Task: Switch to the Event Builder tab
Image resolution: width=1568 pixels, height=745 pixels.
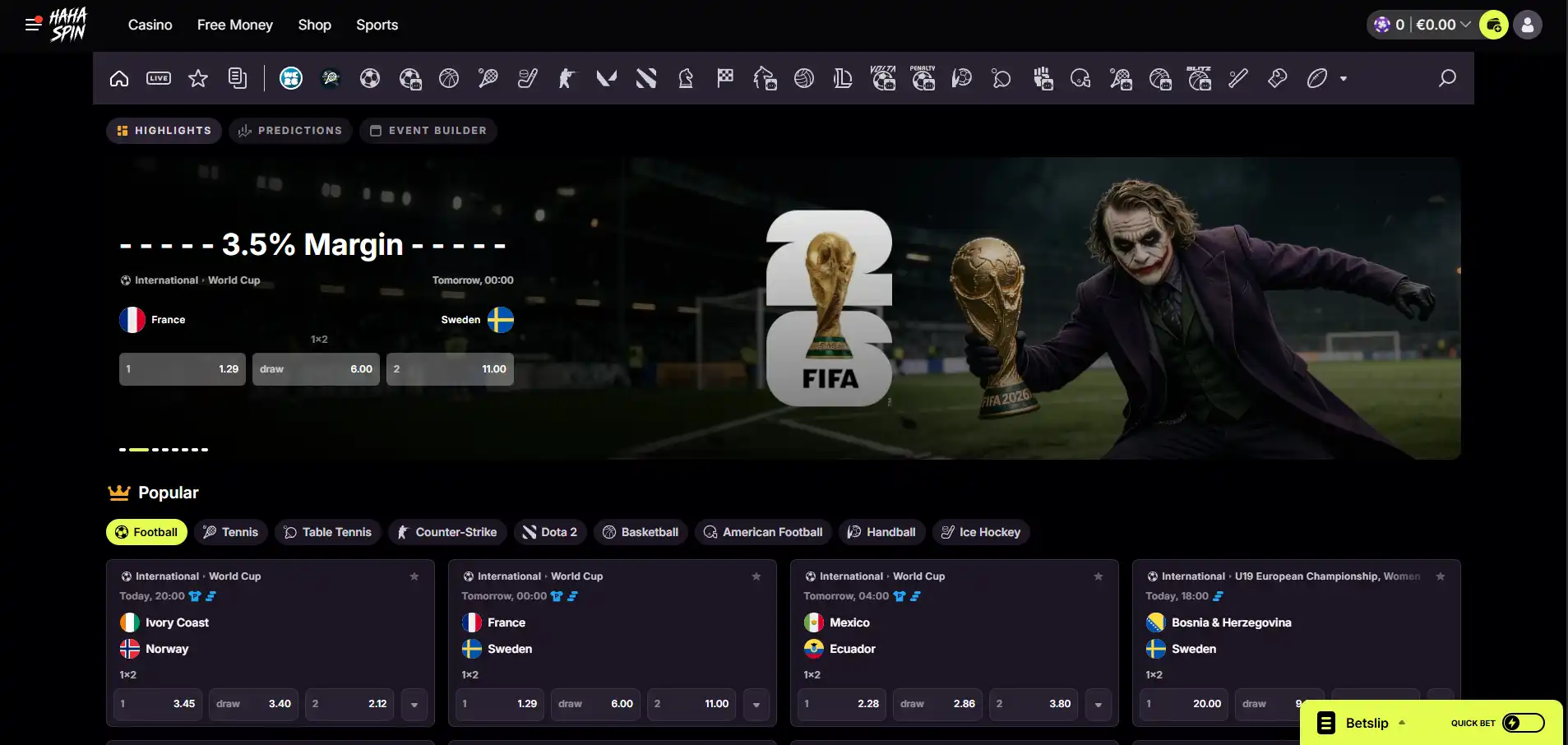Action: [428, 131]
